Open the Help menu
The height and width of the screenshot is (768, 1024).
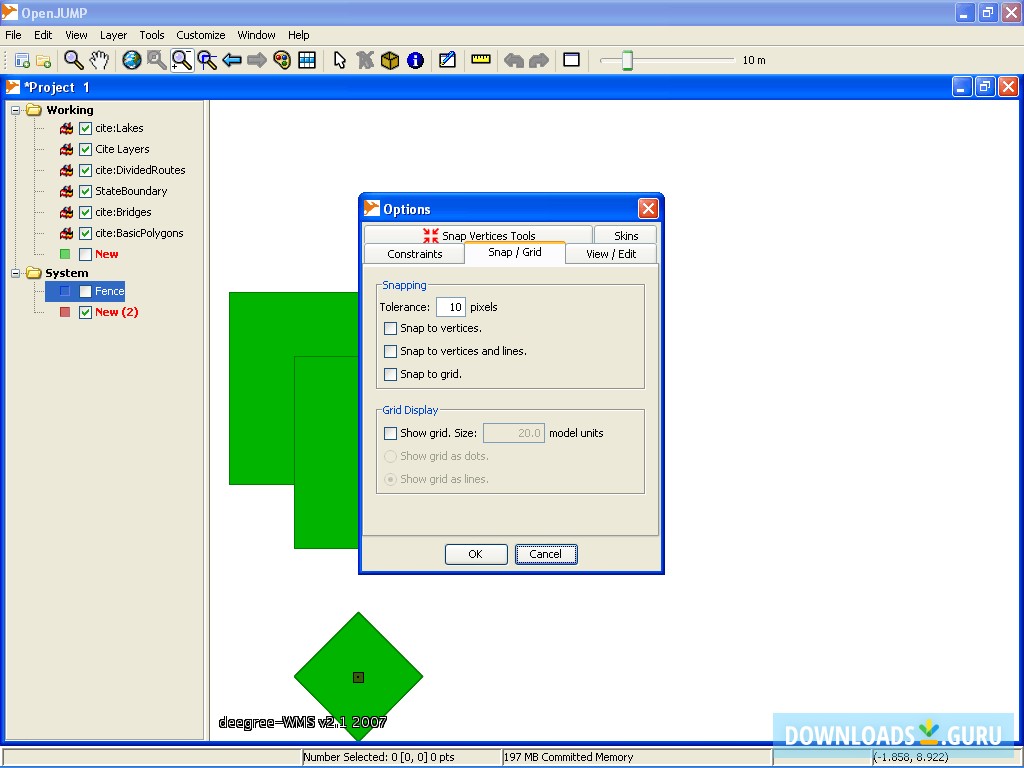tap(298, 35)
